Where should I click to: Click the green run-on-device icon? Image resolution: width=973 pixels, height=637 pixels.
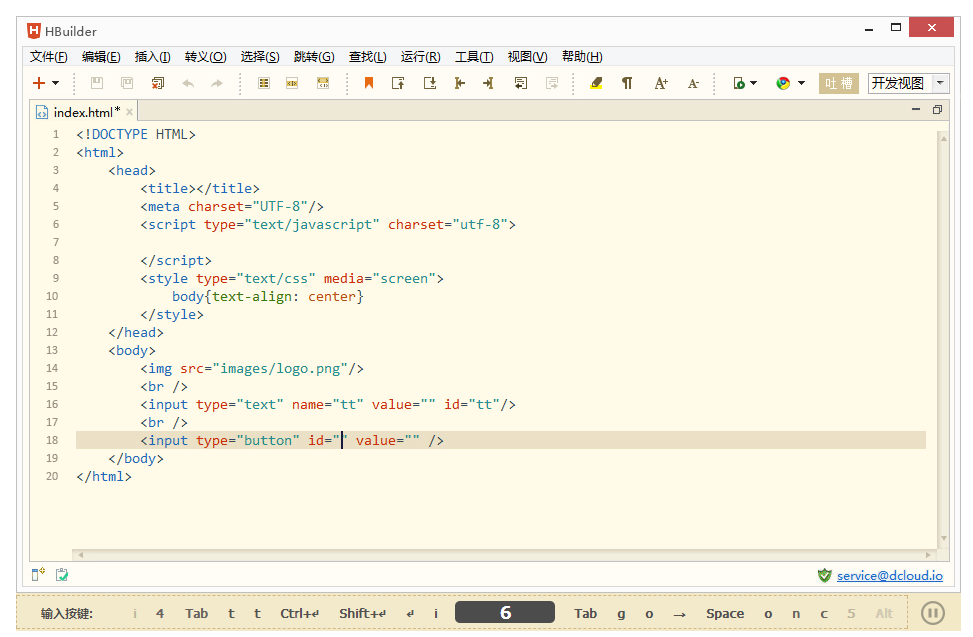(x=738, y=83)
